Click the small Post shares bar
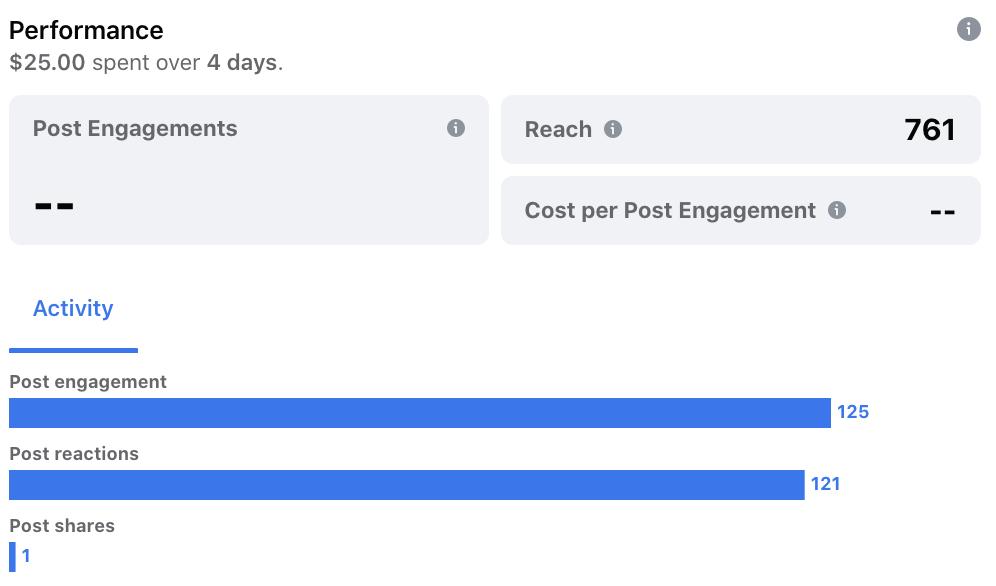 point(12,556)
